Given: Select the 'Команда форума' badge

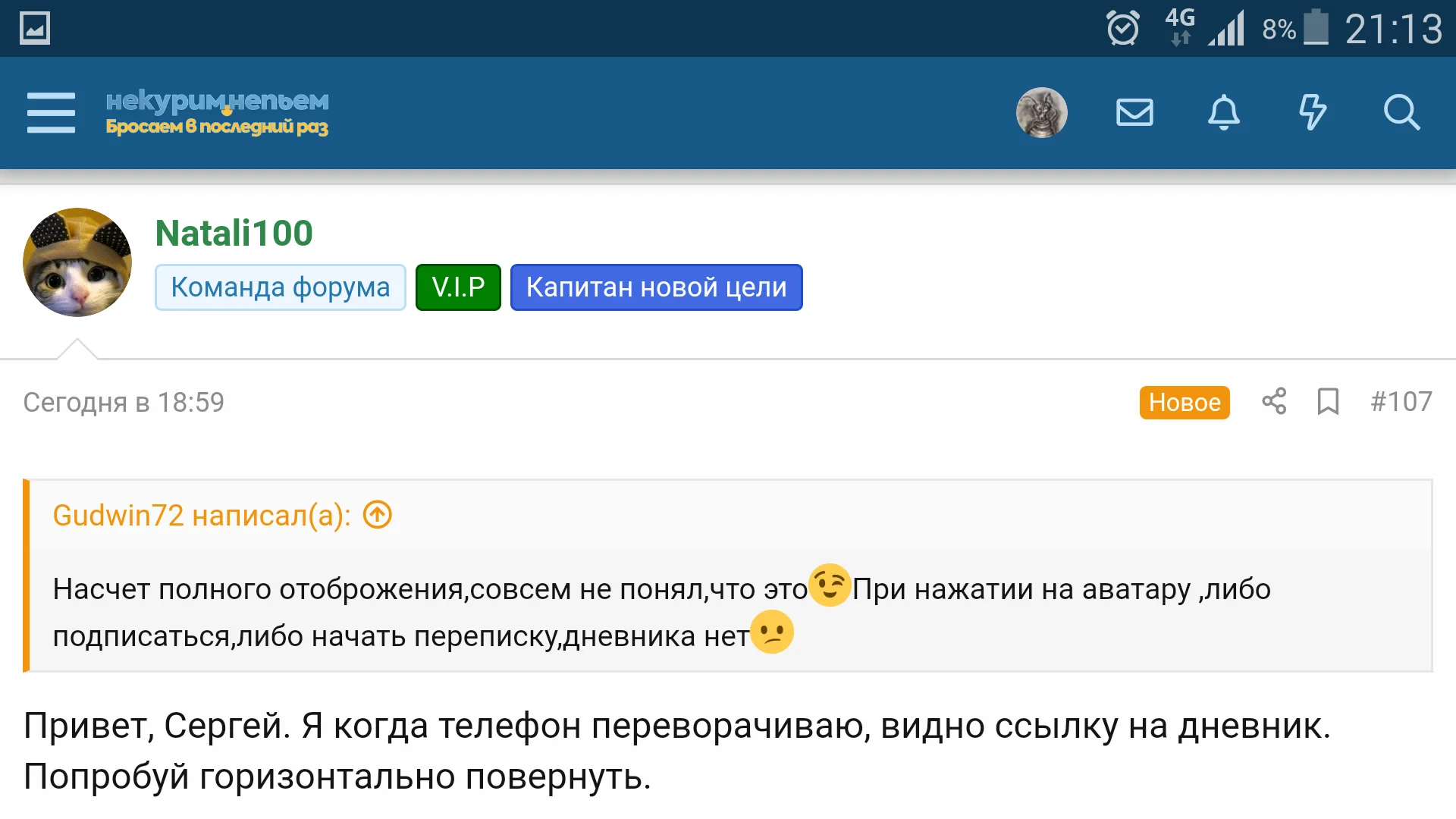Looking at the screenshot, I should [x=280, y=287].
